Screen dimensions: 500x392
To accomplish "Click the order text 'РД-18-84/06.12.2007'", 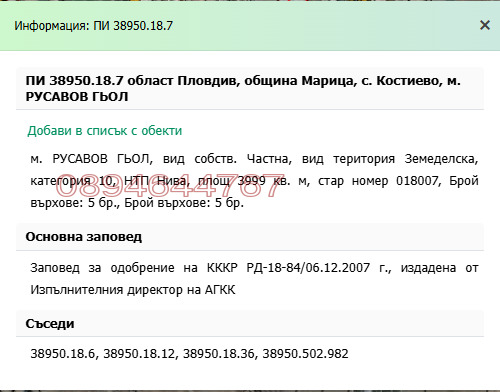I will [308, 268].
